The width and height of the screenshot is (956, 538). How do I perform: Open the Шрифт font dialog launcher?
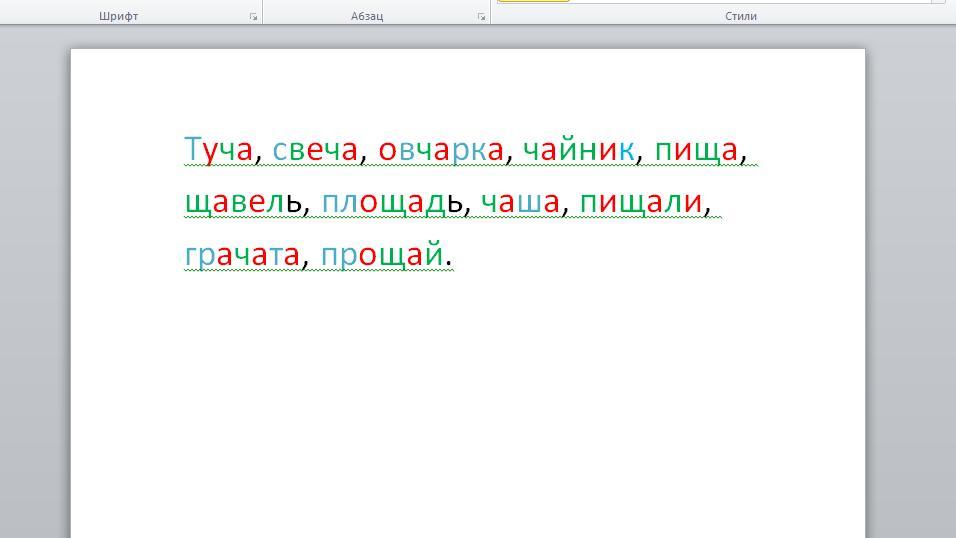(x=254, y=17)
